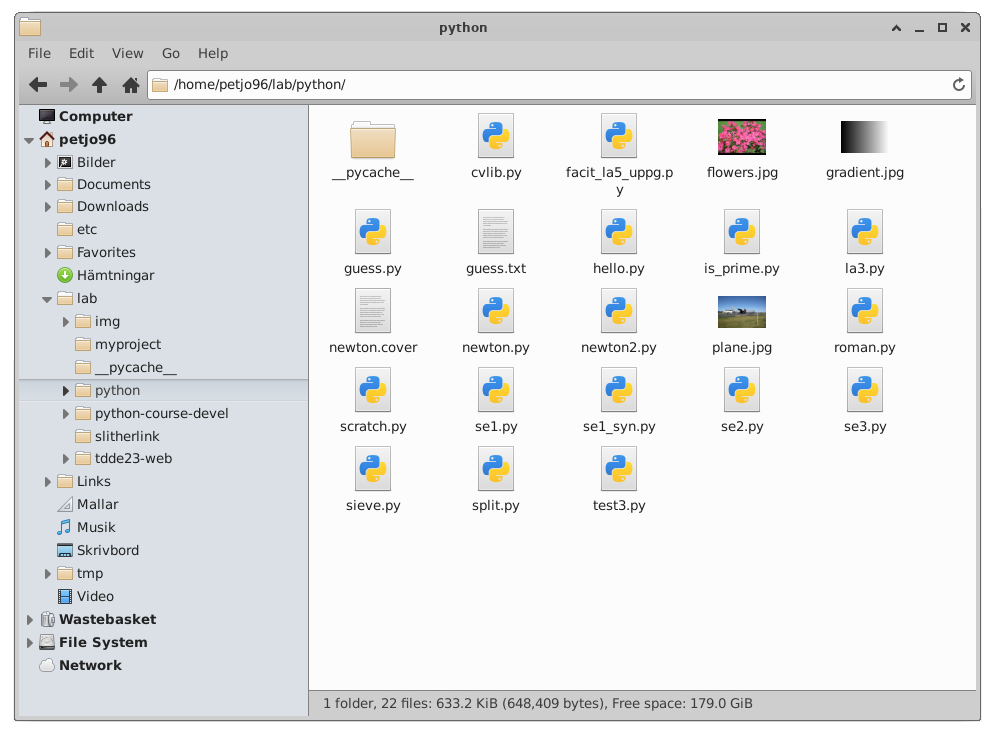The height and width of the screenshot is (732, 993).
Task: Select the hello.py file icon
Action: coord(619,231)
